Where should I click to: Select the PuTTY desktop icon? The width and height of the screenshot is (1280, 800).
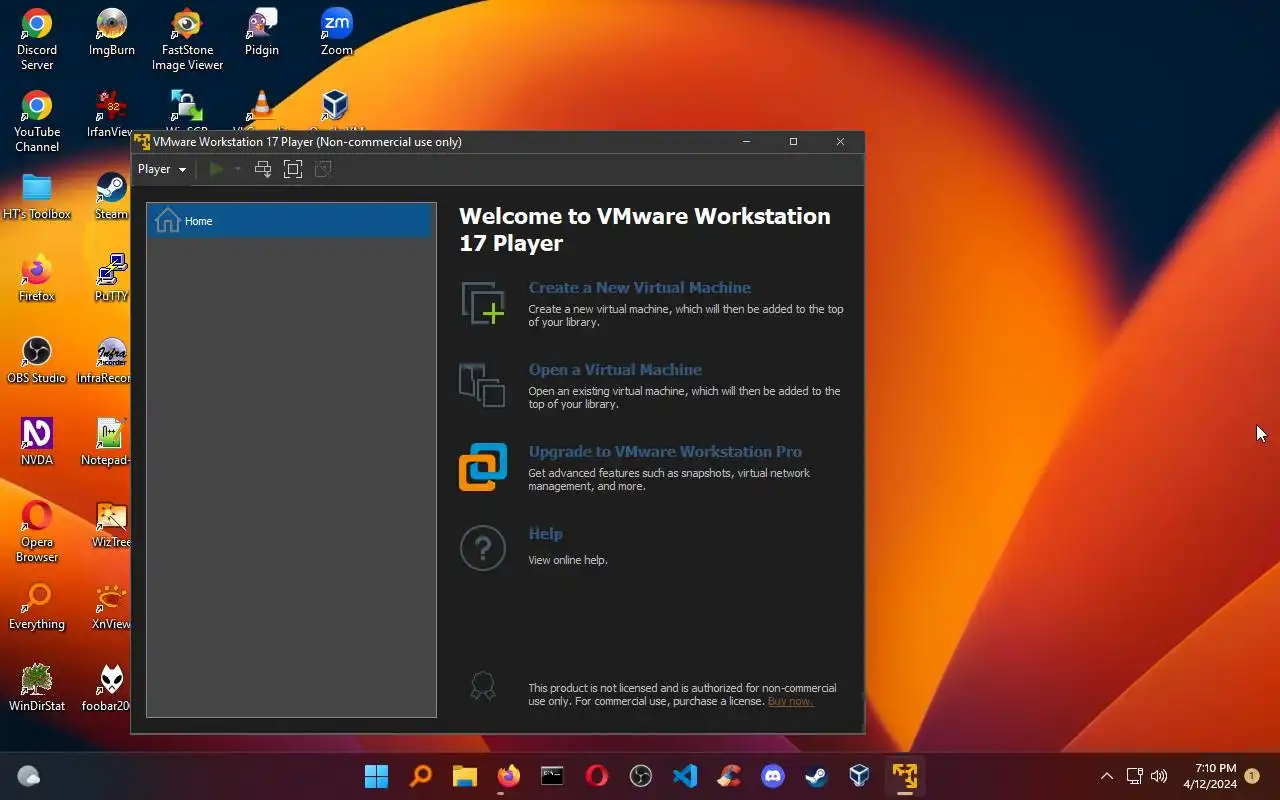[112, 279]
